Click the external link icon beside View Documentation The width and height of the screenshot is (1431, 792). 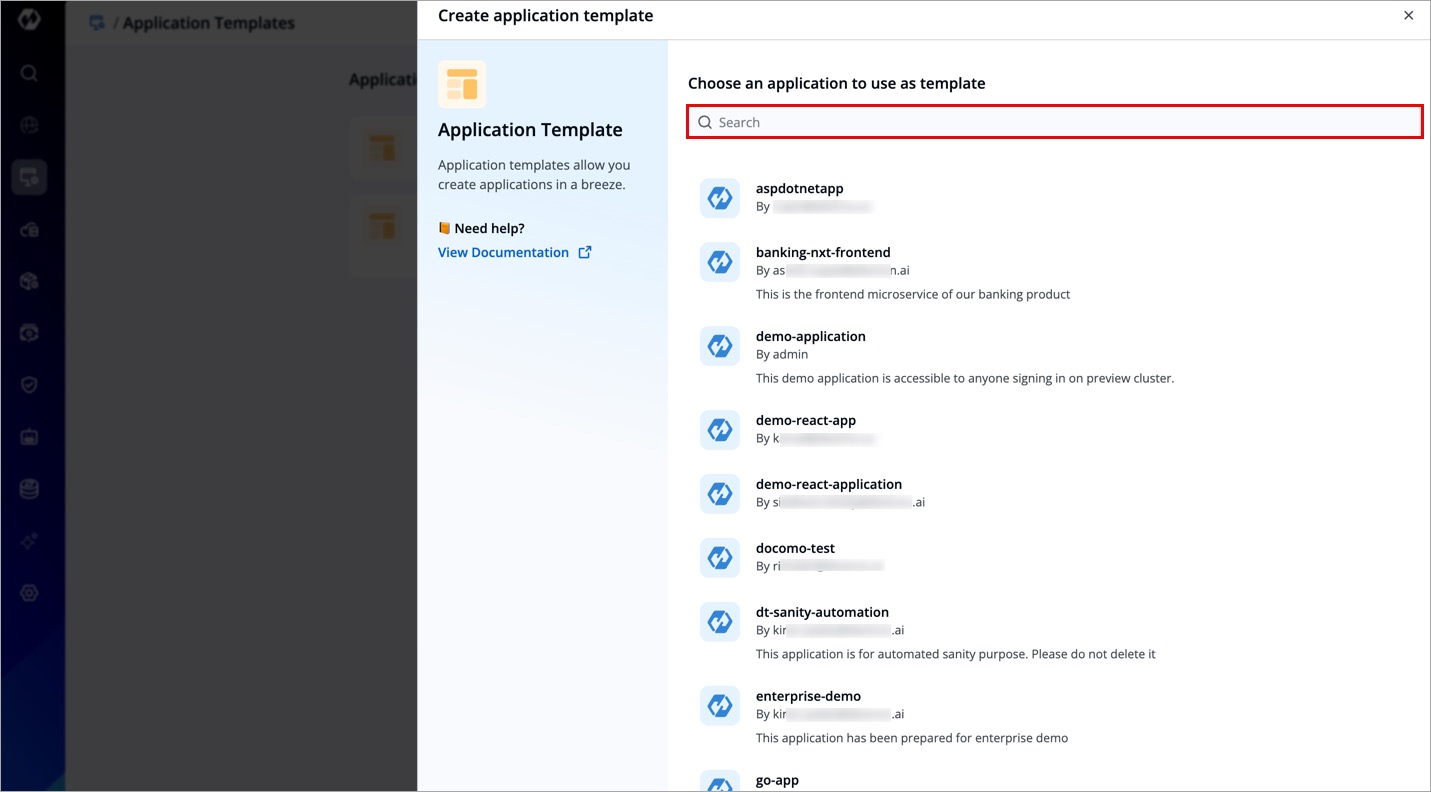(x=585, y=253)
